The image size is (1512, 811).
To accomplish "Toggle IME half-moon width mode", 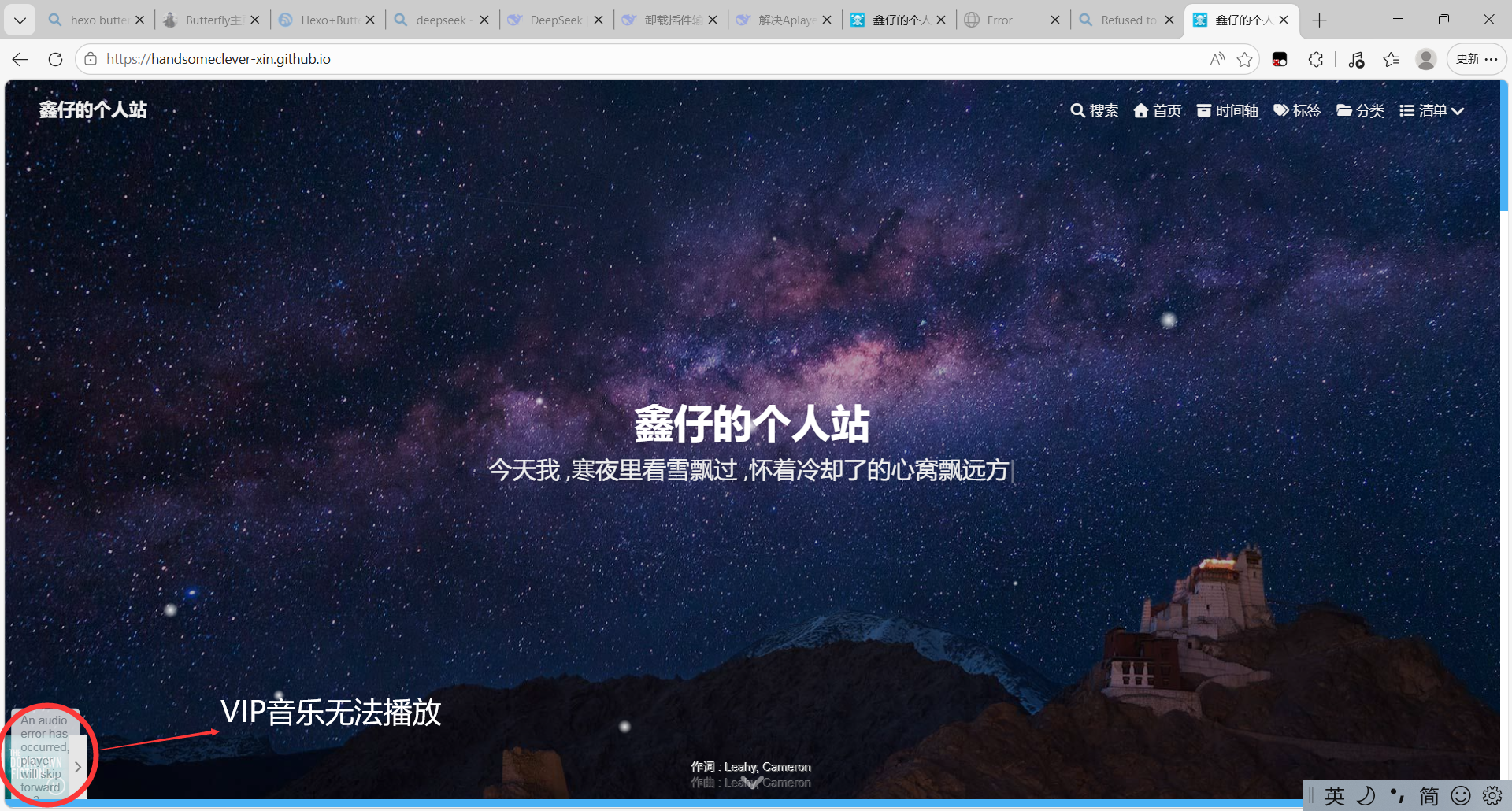I will (x=1366, y=796).
